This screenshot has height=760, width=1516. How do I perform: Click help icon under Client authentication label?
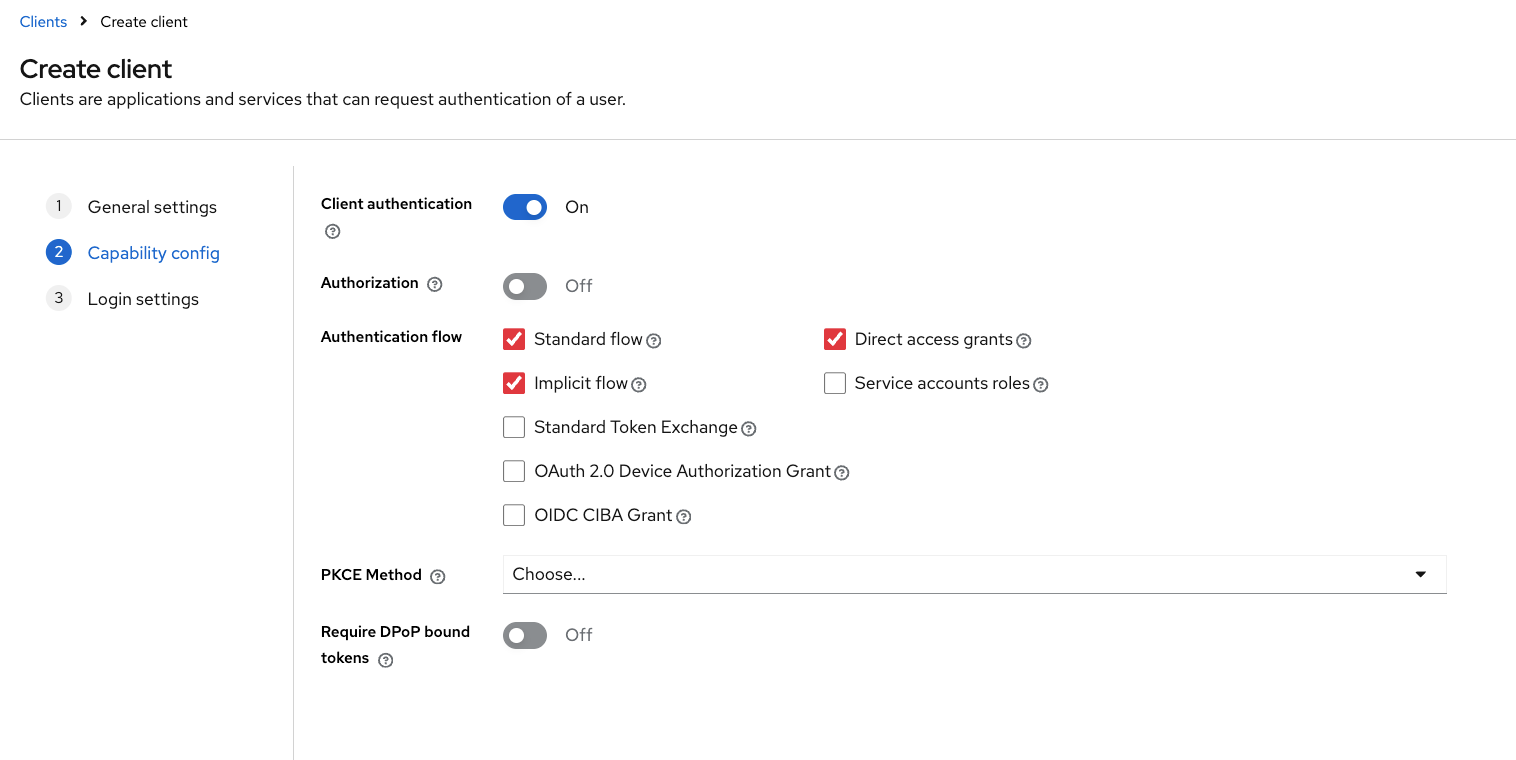pyautogui.click(x=333, y=231)
